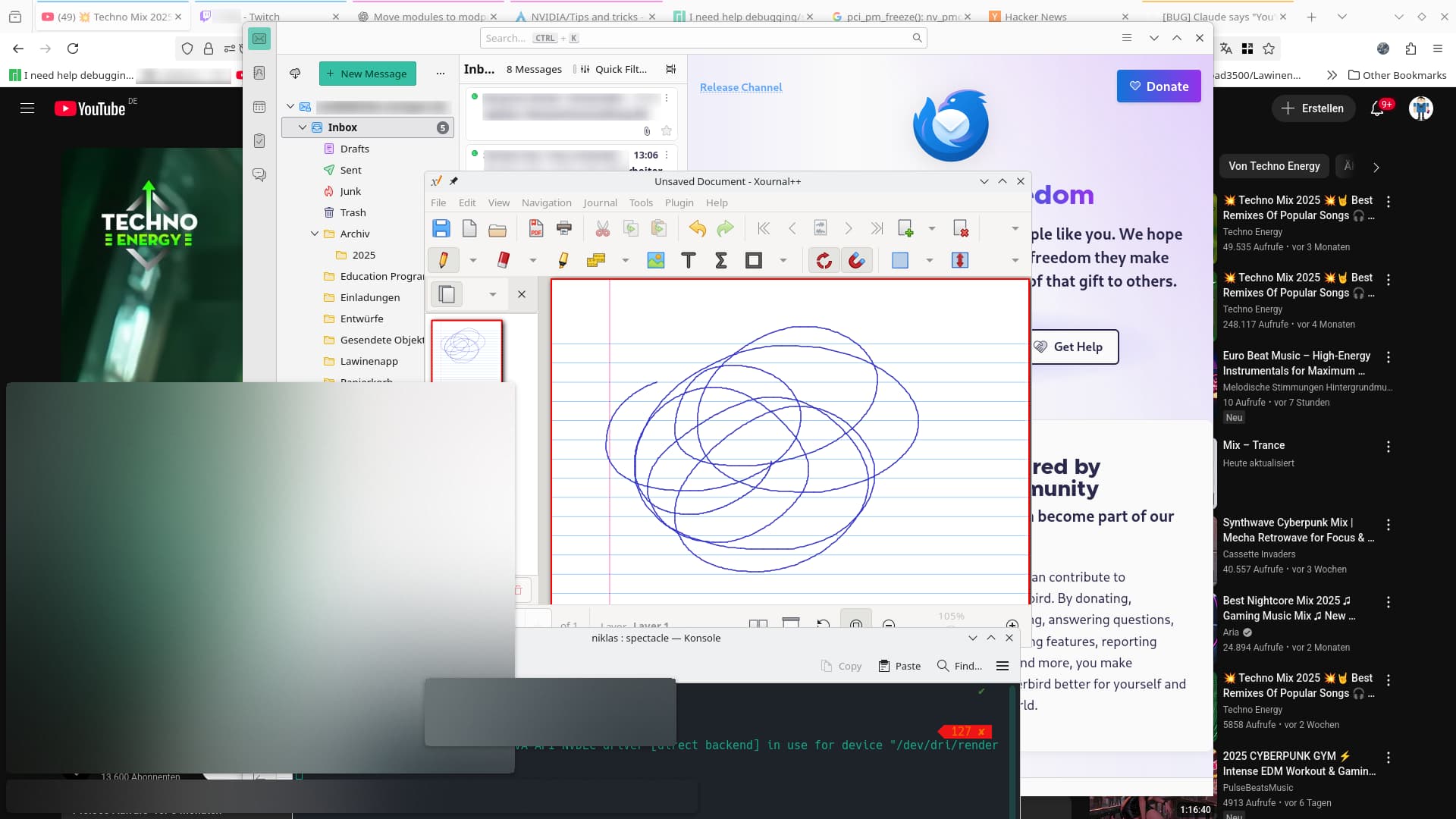Open the Plugin menu
1456x819 pixels.
coord(679,202)
